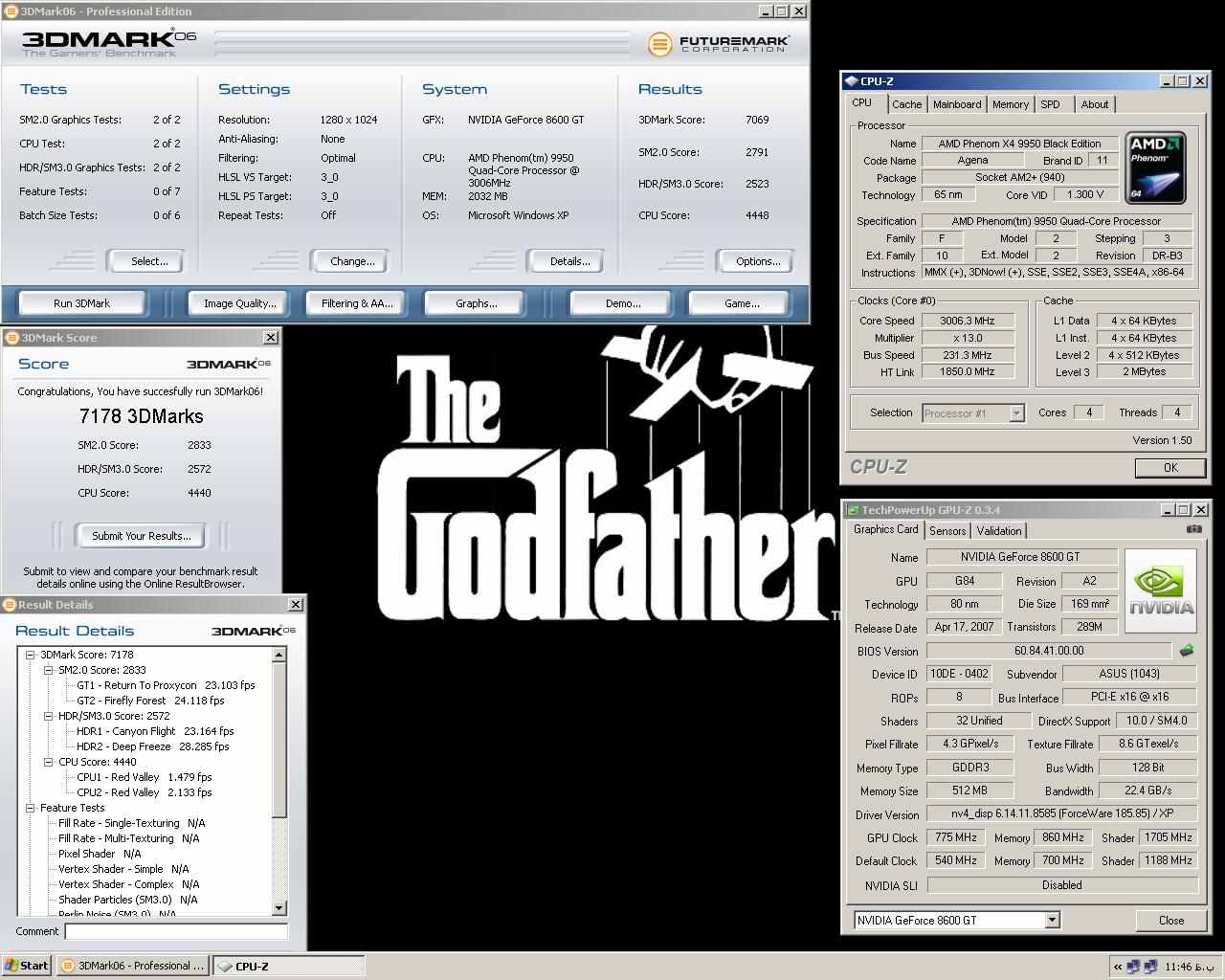Viewport: 1225px width, 980px height.
Task: Select the Graphics Card tab in GPU-Z
Action: [x=885, y=529]
